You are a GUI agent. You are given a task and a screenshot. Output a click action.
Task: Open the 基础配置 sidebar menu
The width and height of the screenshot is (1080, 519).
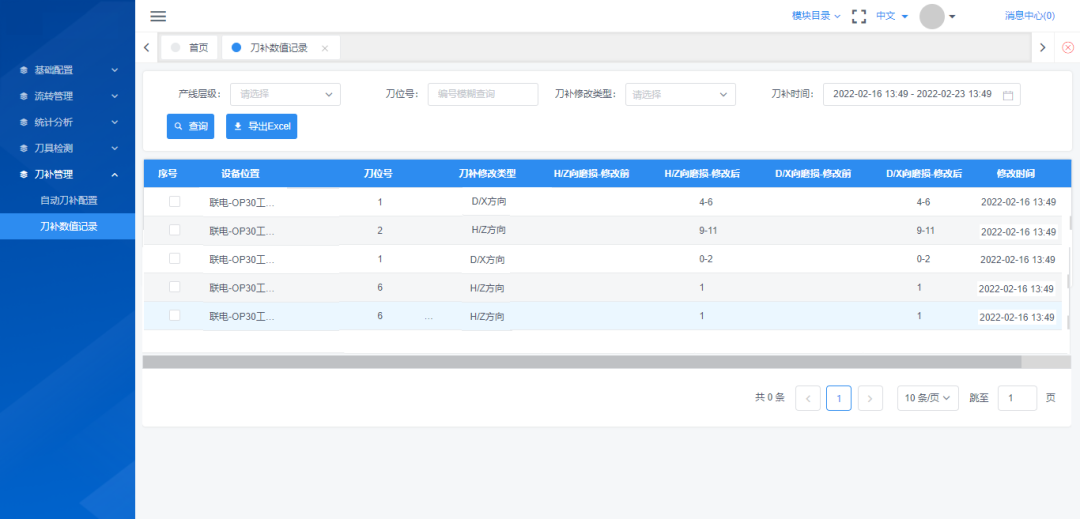coord(68,70)
